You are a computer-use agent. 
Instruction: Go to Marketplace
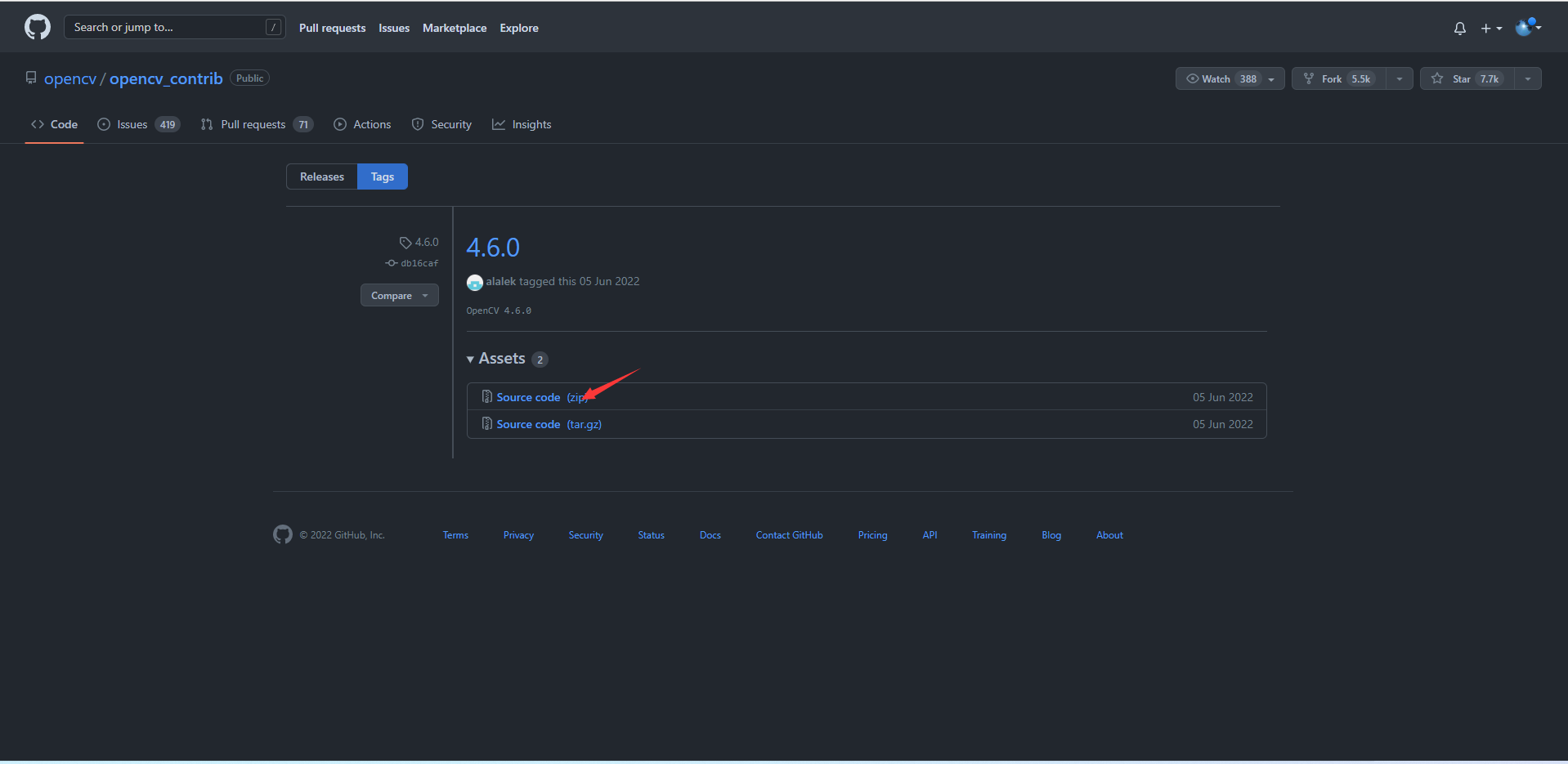coord(455,28)
